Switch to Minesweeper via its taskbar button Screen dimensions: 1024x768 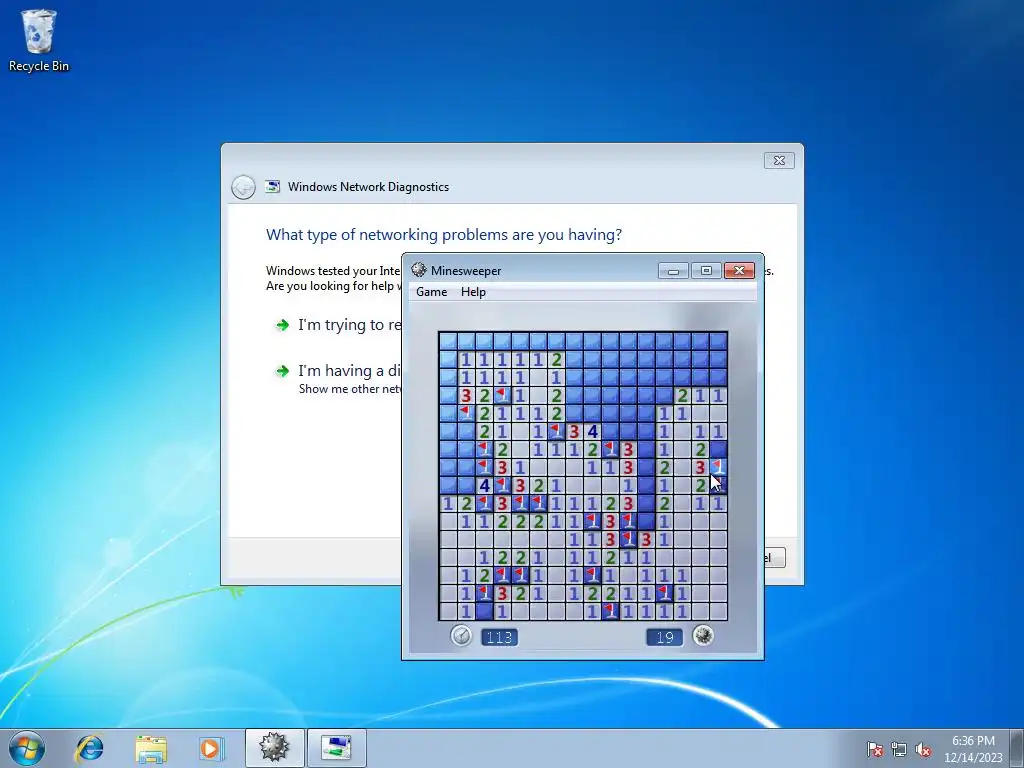274,748
